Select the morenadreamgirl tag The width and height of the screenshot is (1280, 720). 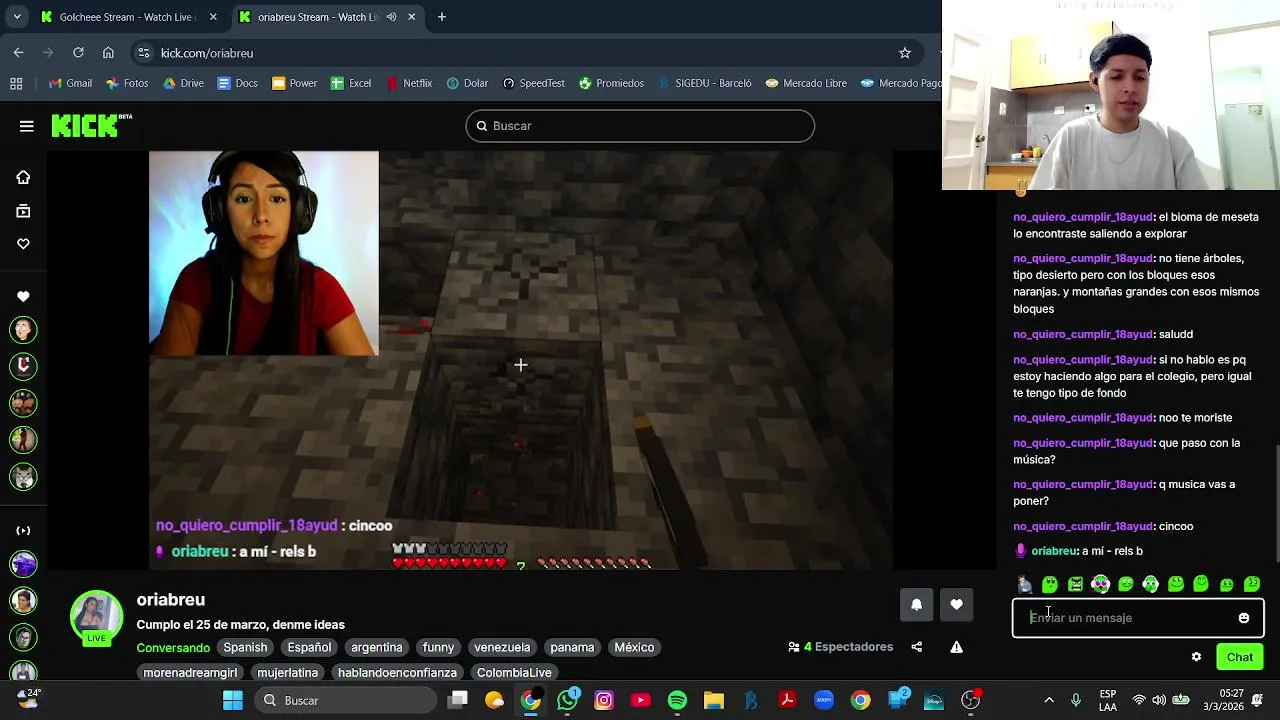(190, 673)
